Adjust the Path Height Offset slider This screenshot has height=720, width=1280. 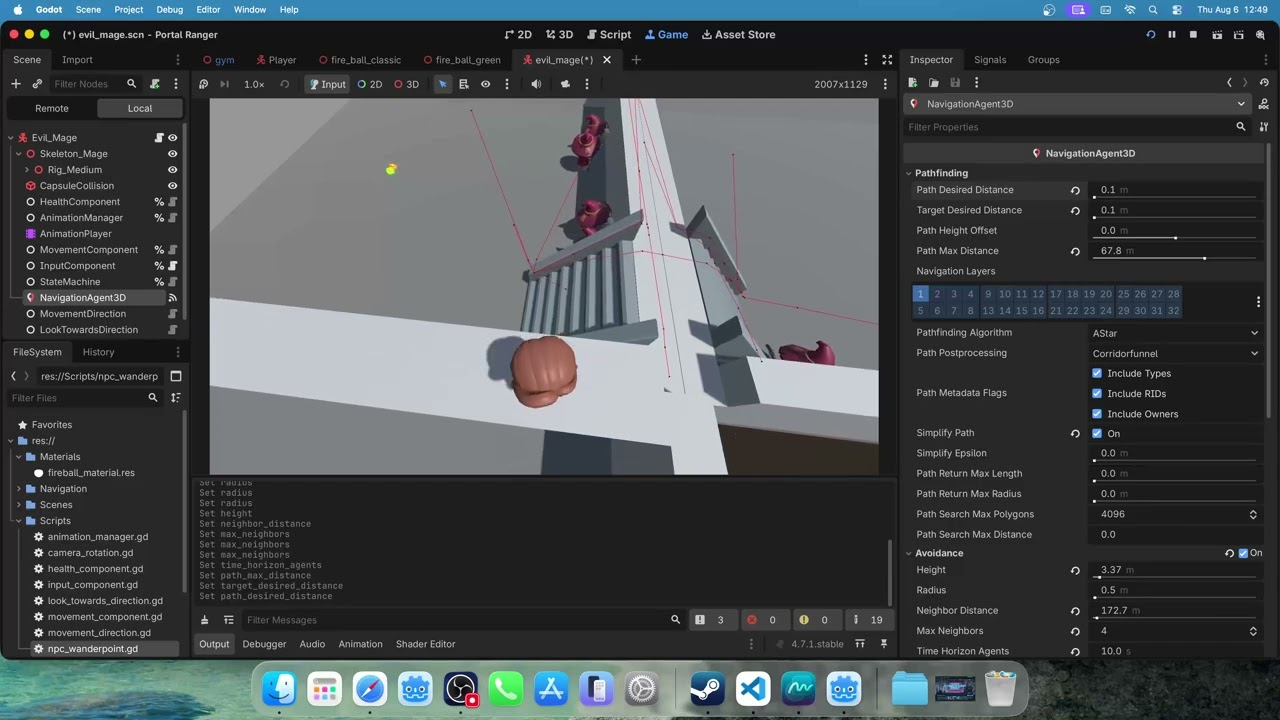click(x=1176, y=238)
